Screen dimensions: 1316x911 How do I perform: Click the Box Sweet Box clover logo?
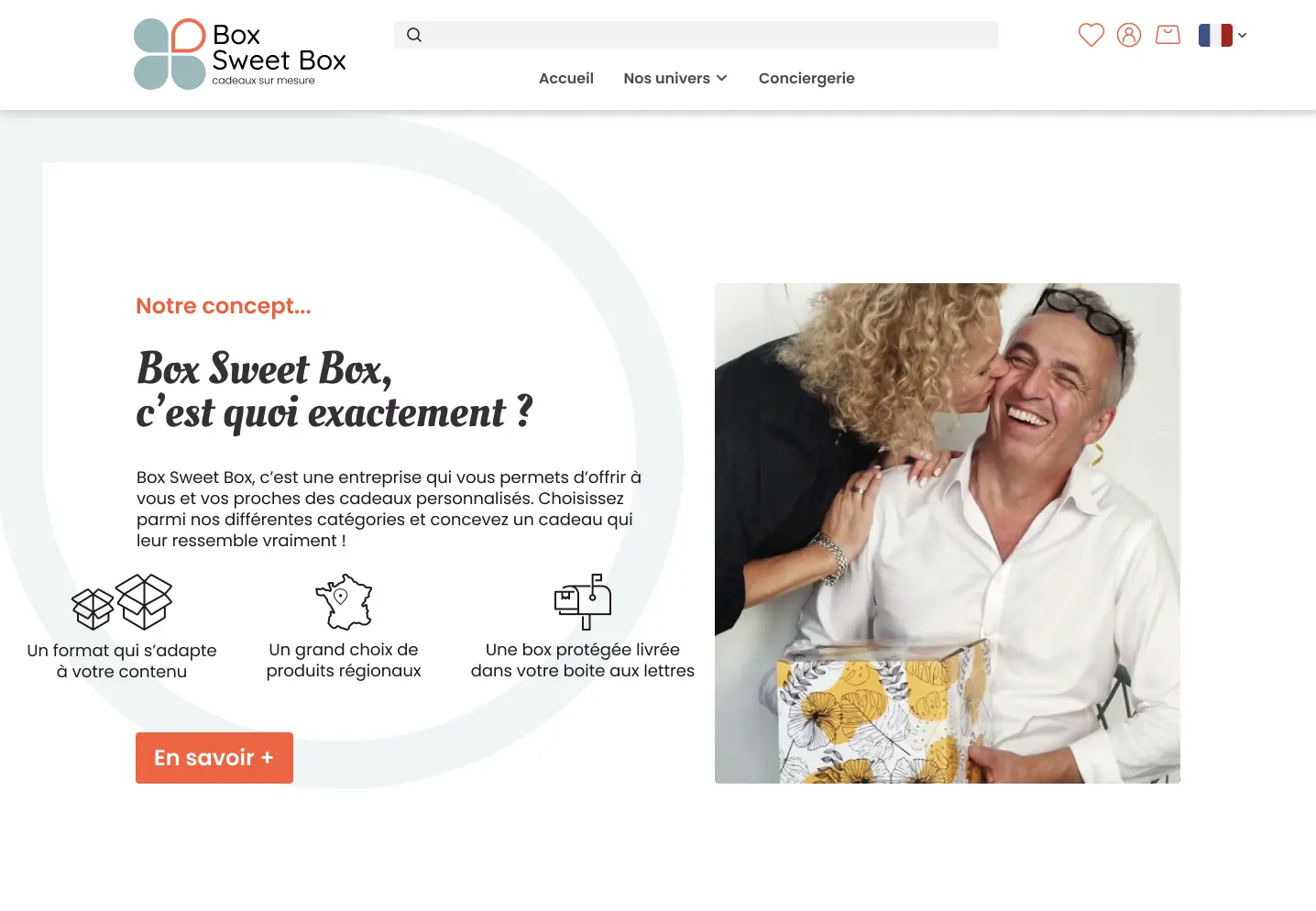(x=170, y=54)
